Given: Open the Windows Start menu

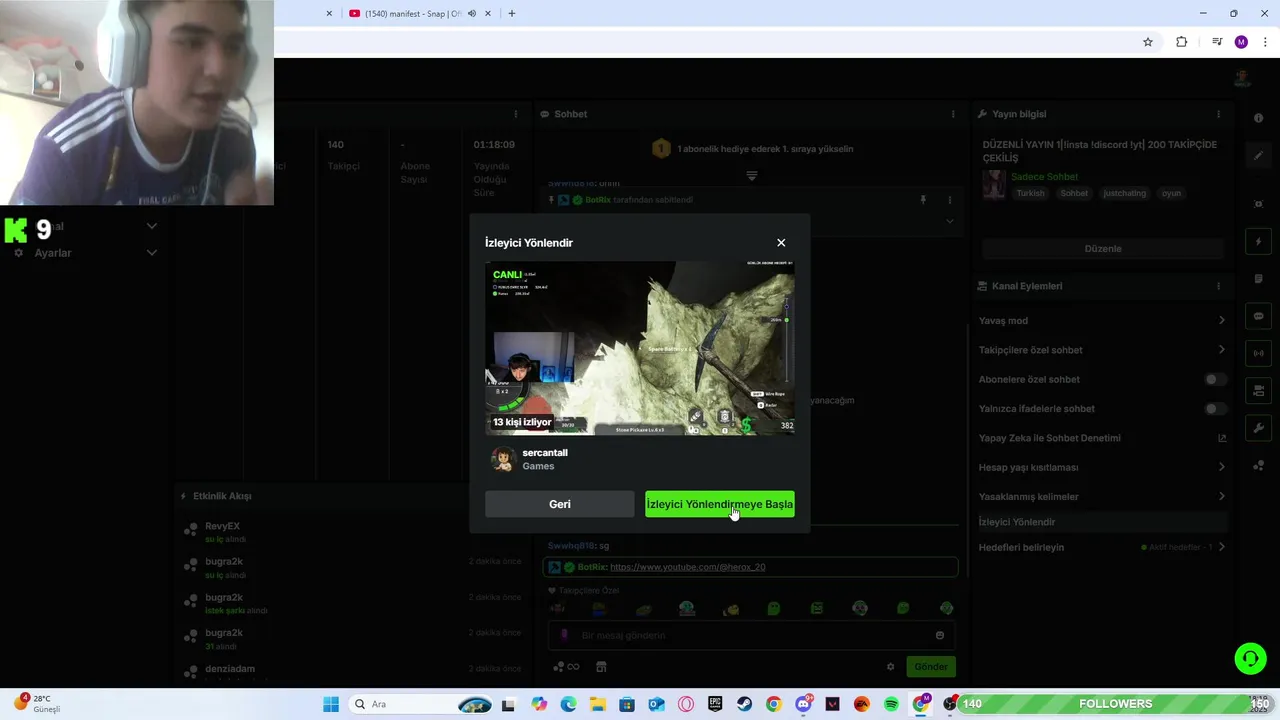Looking at the screenshot, I should [x=331, y=704].
